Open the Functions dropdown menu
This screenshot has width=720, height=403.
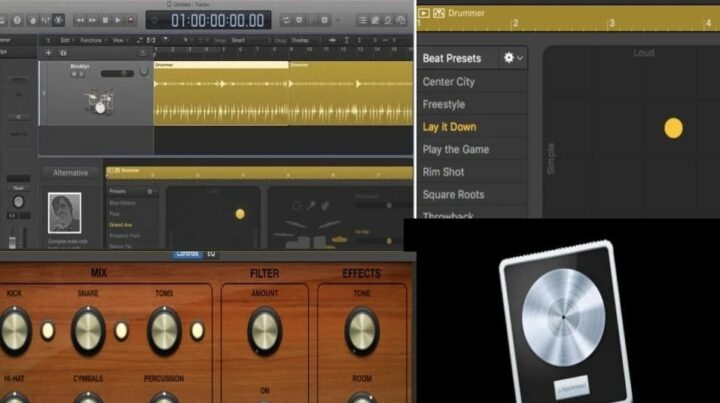click(90, 40)
